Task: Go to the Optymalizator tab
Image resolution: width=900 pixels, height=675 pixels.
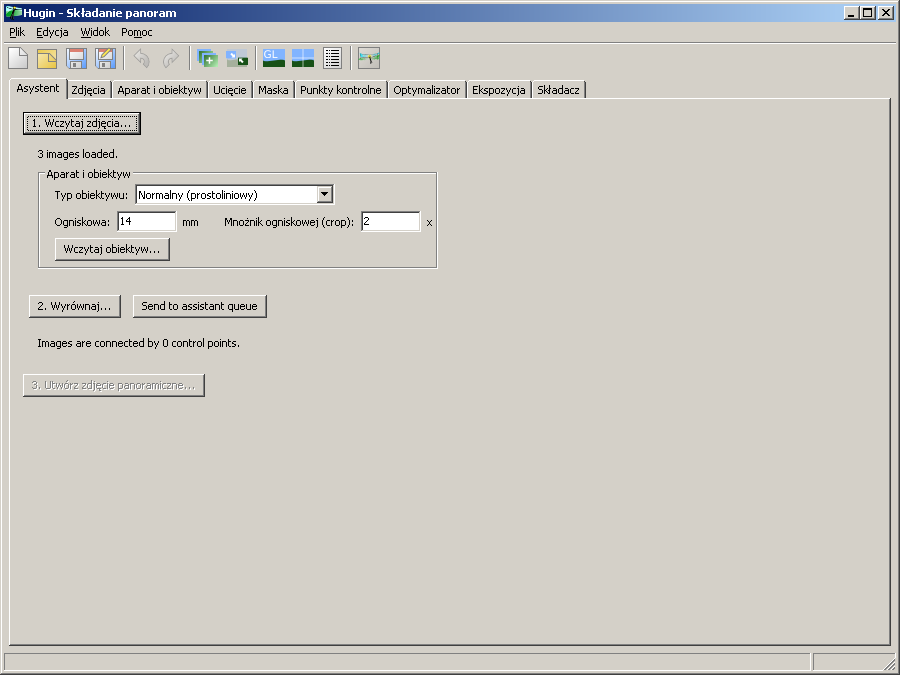Action: pos(426,90)
